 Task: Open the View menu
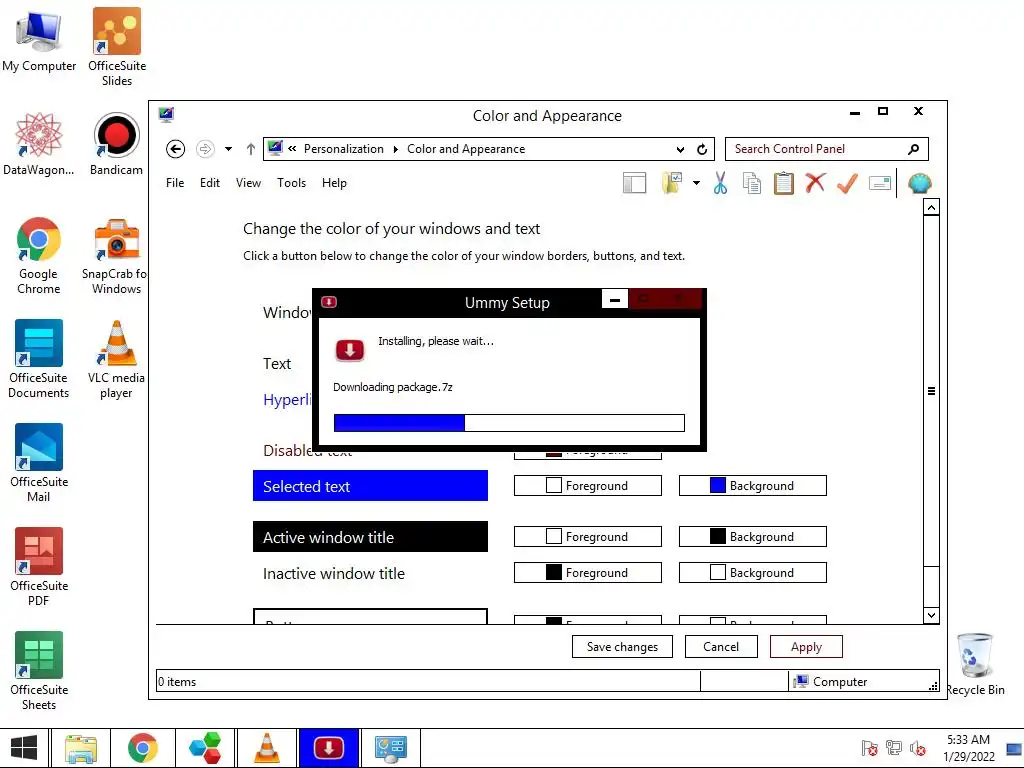tap(248, 183)
